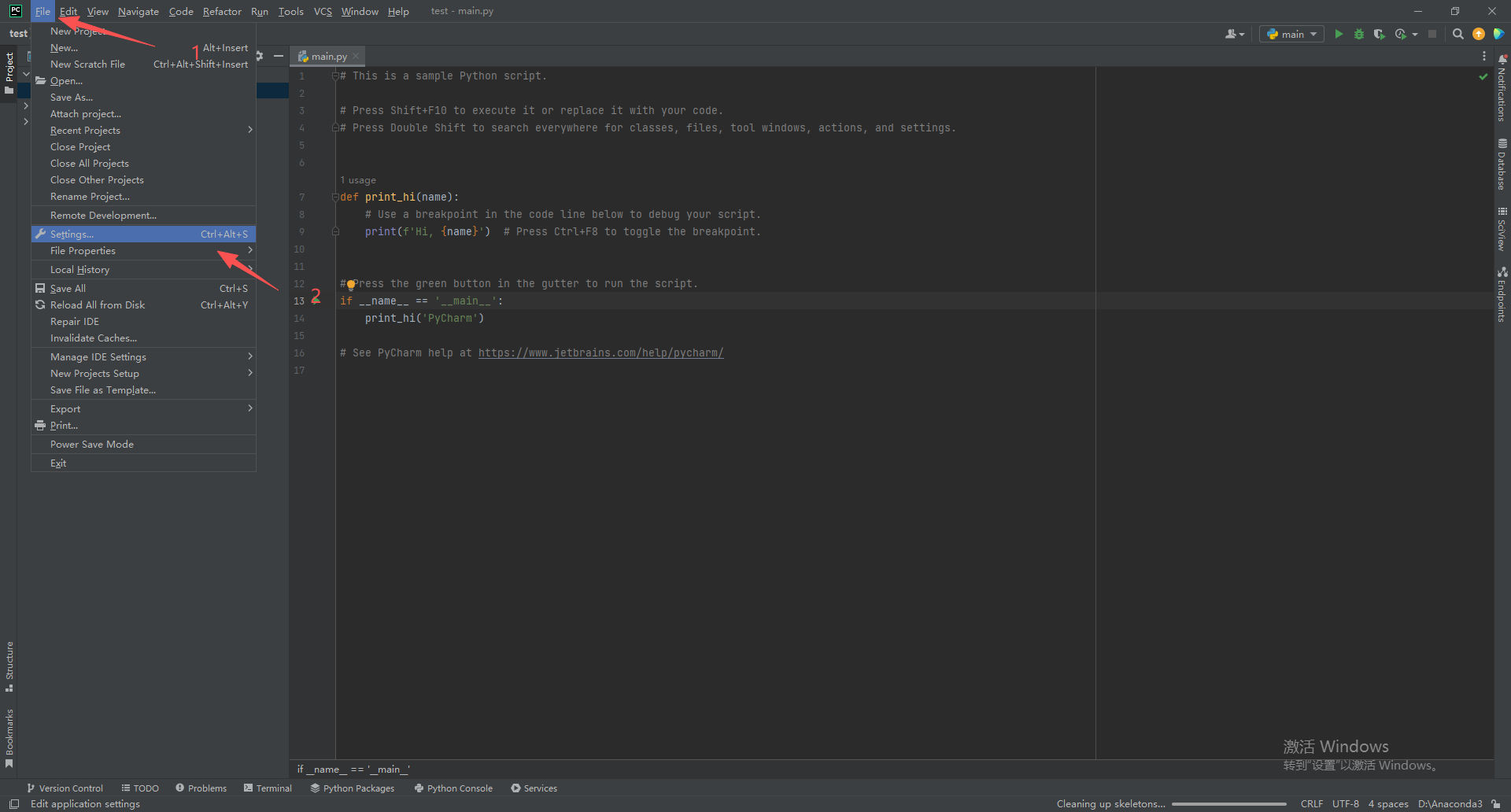Toggle Power Save Mode
This screenshot has width=1511, height=812.
pyautogui.click(x=92, y=445)
